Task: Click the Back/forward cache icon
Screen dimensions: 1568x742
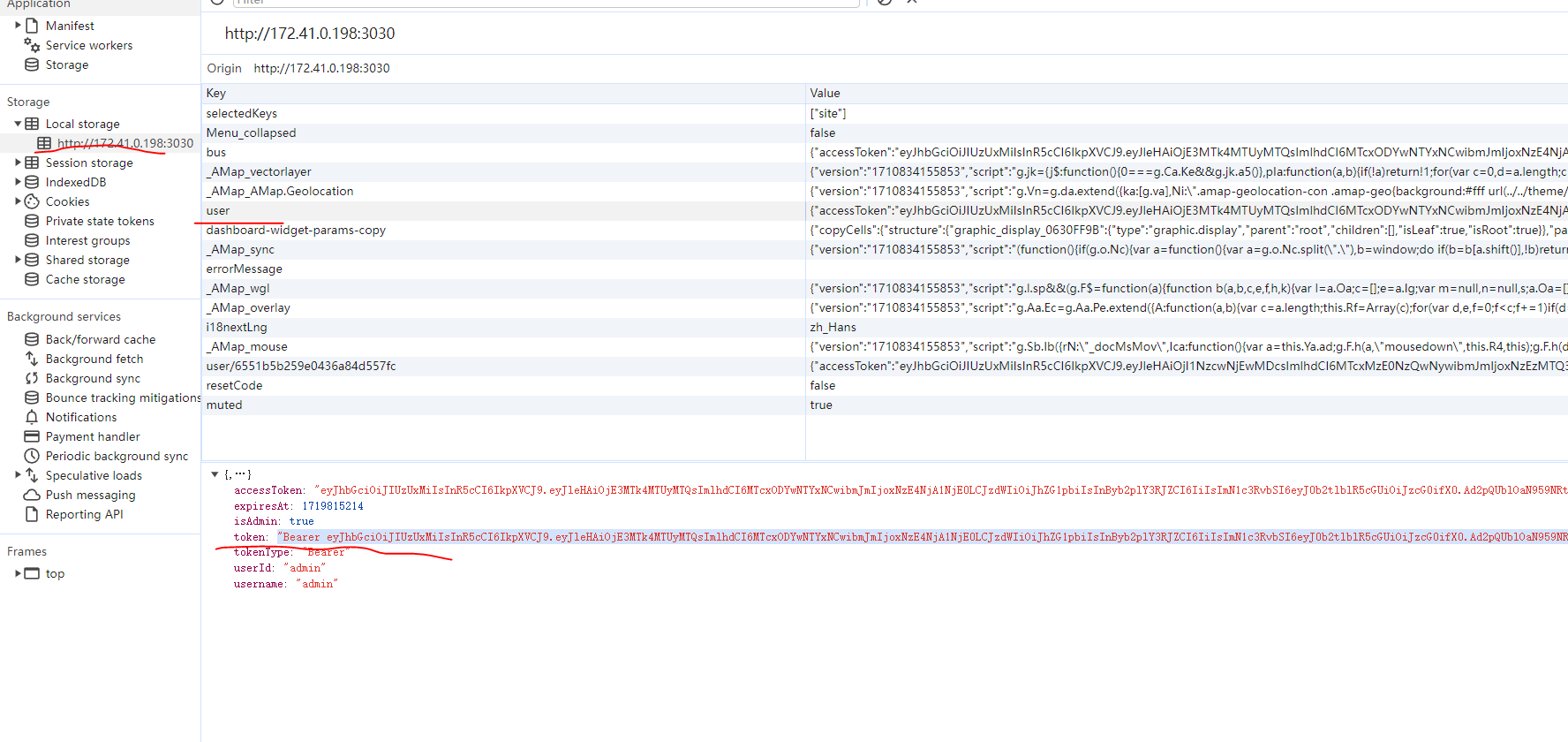Action: pos(32,339)
